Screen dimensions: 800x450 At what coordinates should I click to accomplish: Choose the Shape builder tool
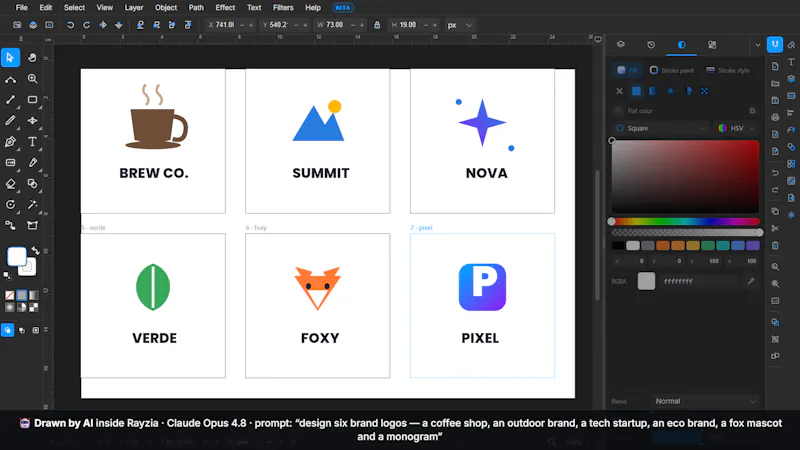pyautogui.click(x=32, y=184)
